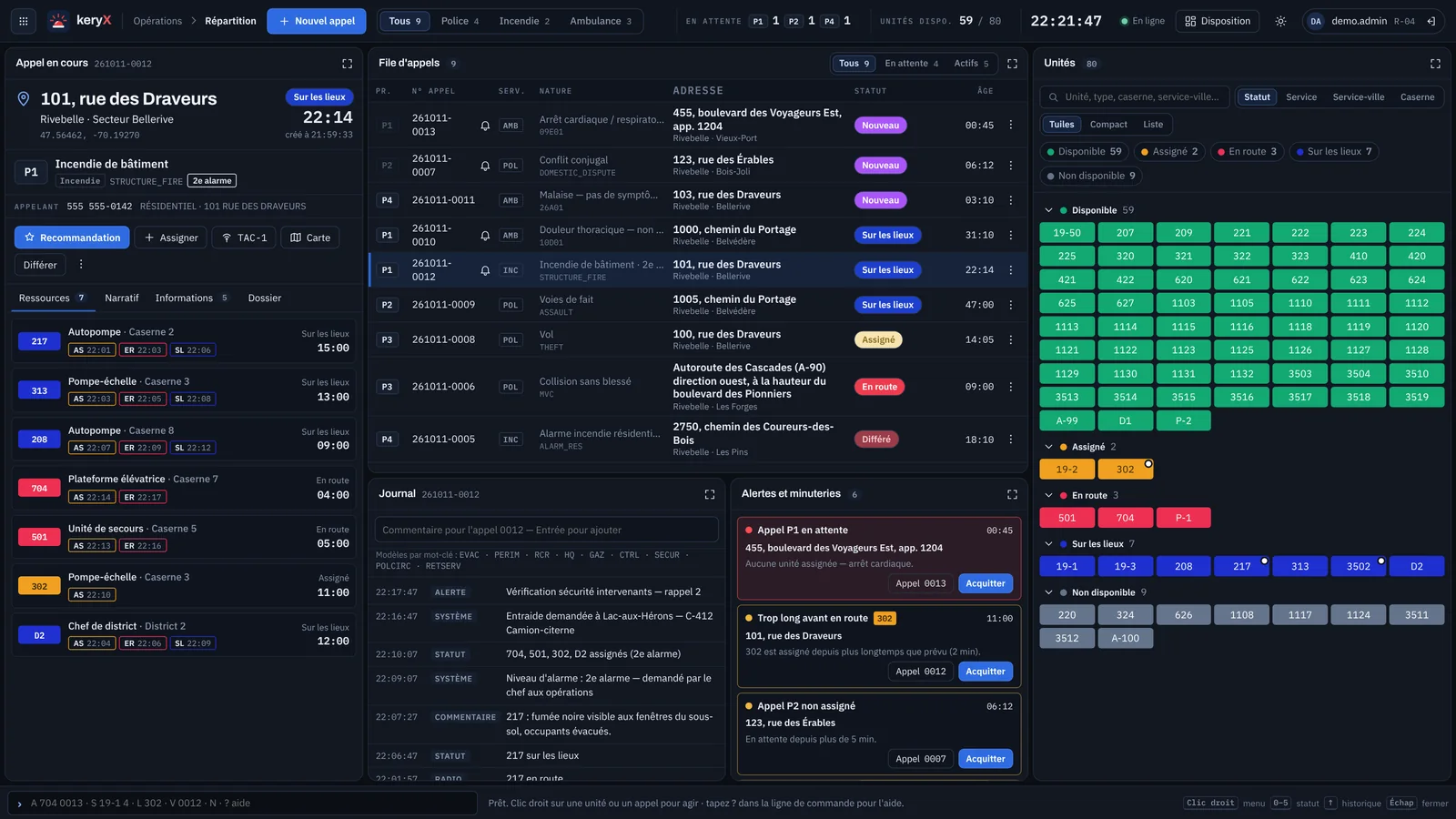The width and height of the screenshot is (1456, 819).
Task: Click the bell icon on call 261011-0010
Action: tap(485, 235)
